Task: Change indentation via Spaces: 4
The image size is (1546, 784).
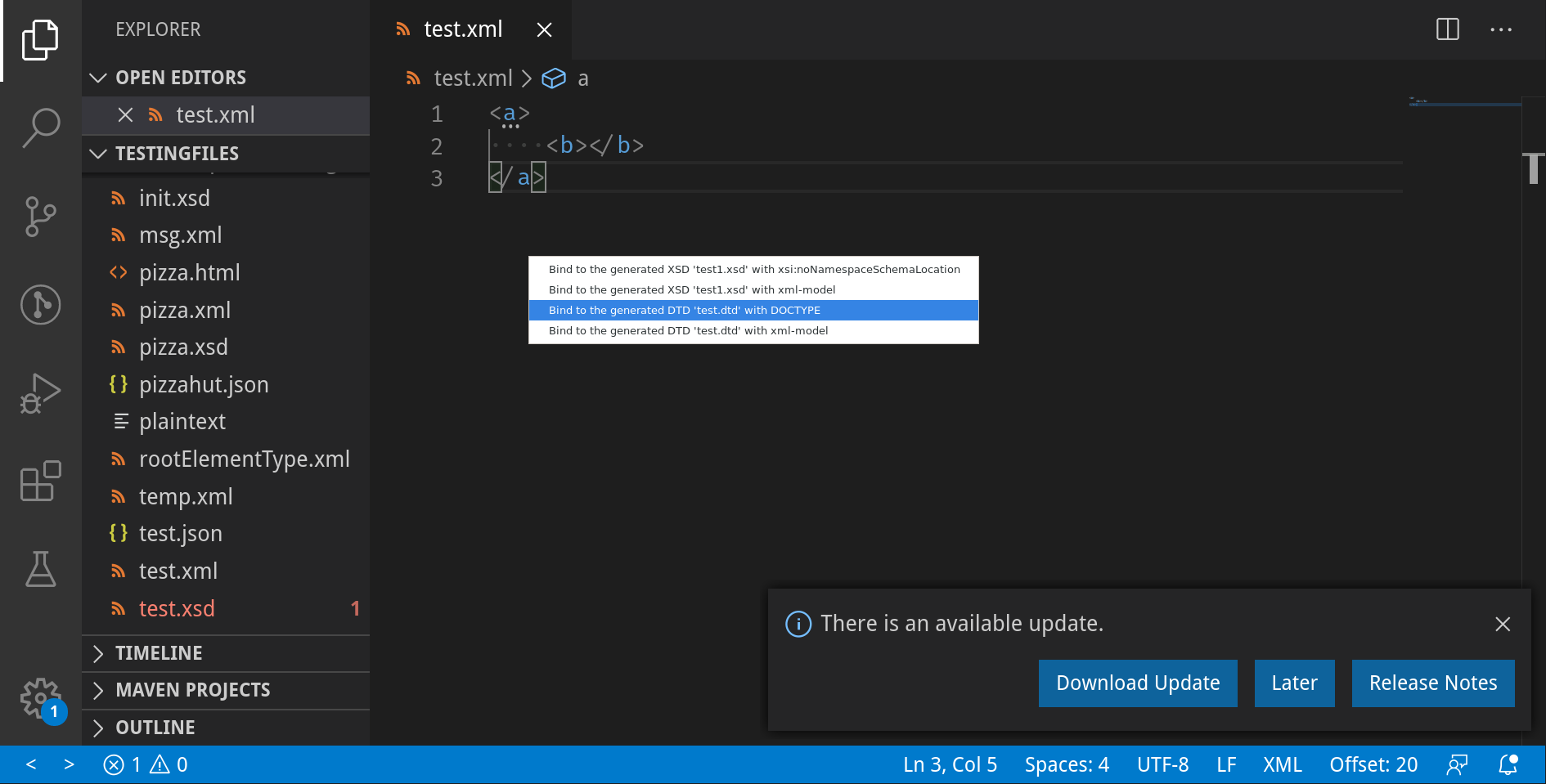Action: [1067, 764]
